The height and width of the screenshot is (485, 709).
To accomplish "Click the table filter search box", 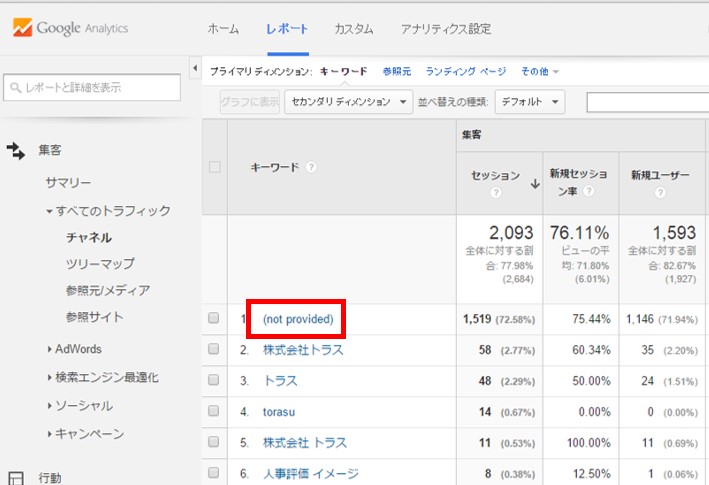I will (648, 102).
